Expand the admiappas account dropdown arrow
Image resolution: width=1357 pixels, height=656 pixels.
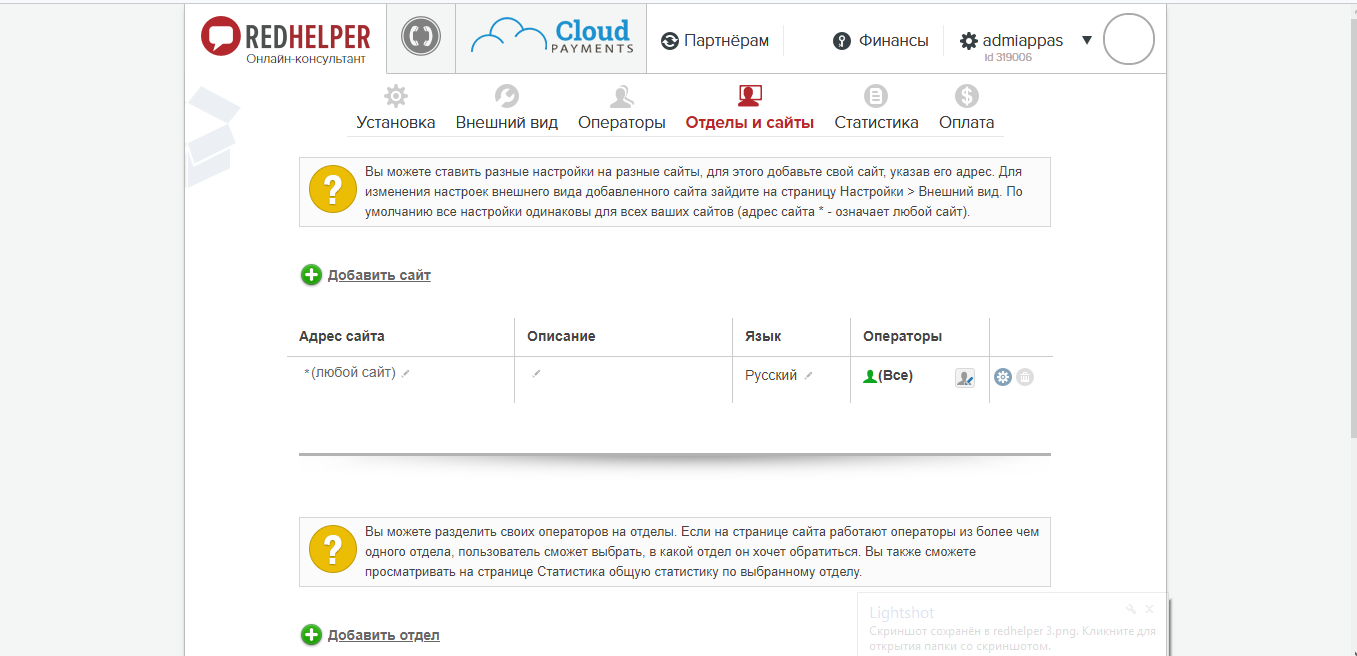[1087, 41]
